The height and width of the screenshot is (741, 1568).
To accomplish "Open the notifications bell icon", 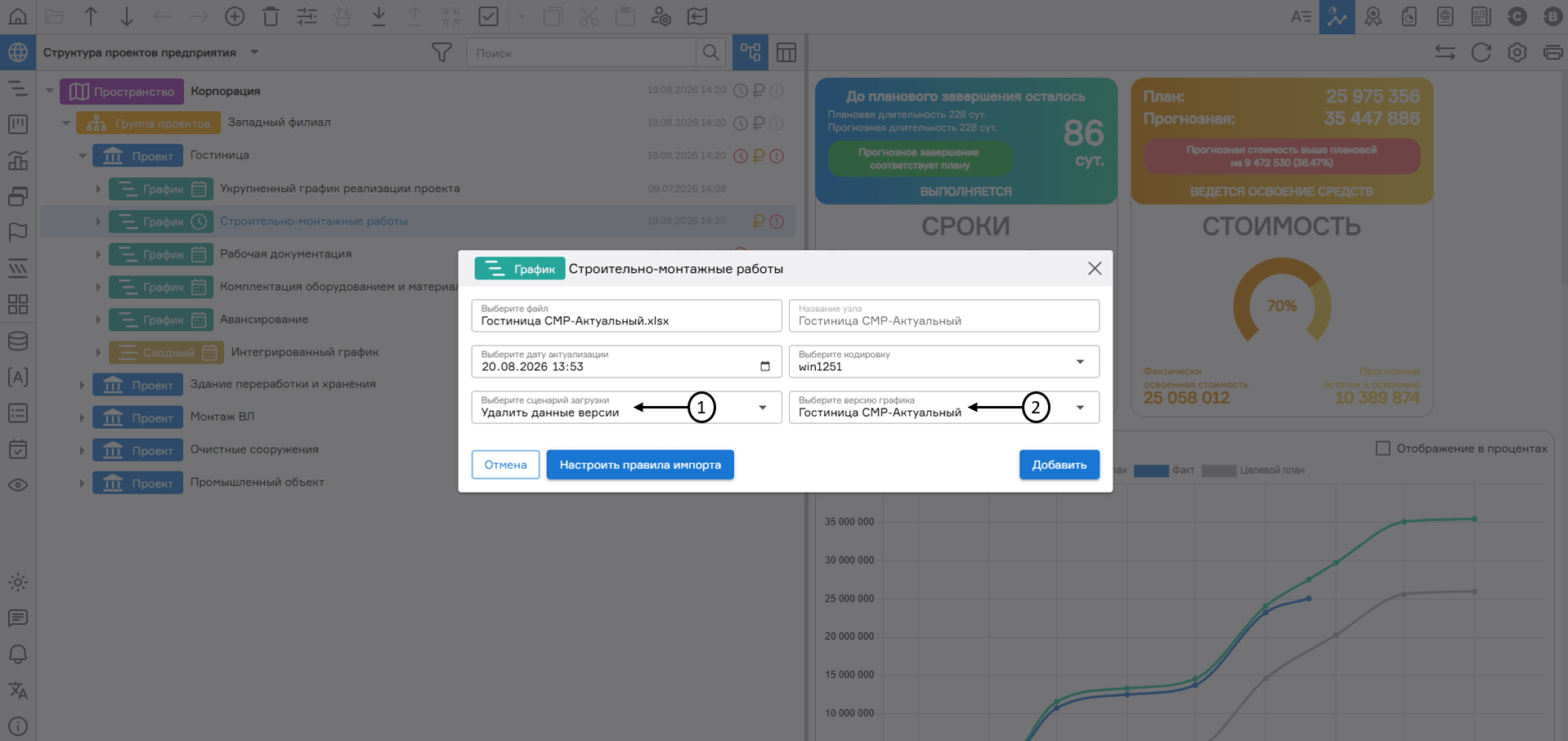I will [18, 654].
